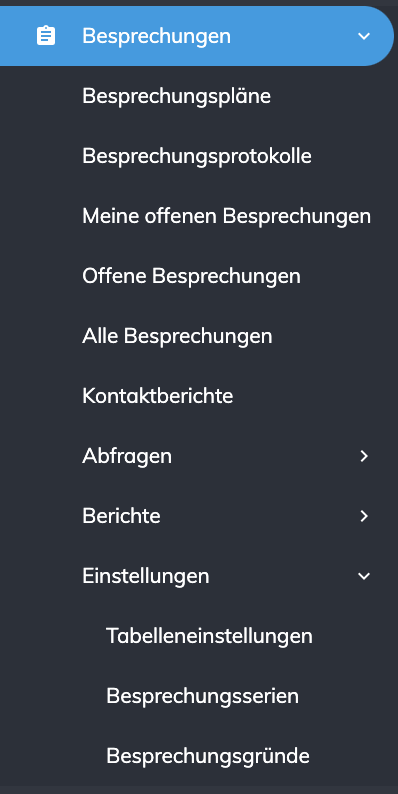The image size is (398, 794).
Task: Open Meine offenen Besprechungen
Action: (226, 216)
